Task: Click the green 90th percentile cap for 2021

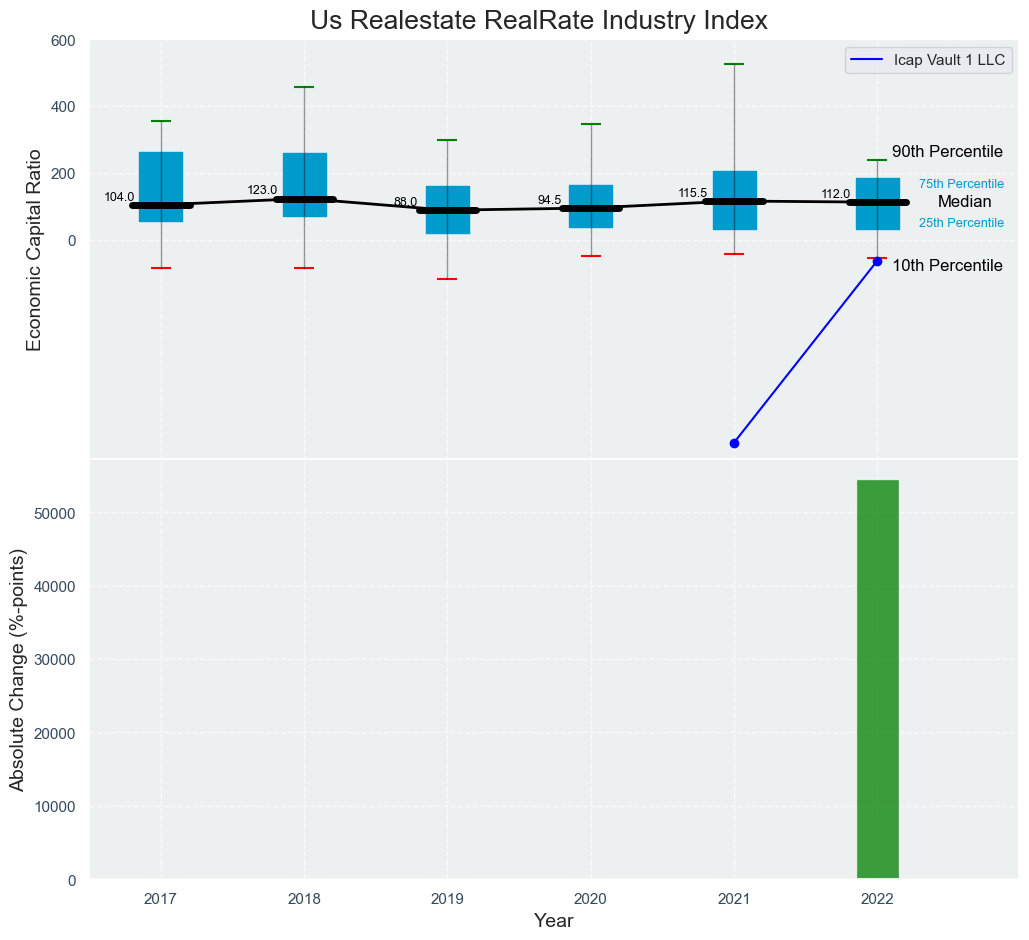Action: click(x=735, y=64)
